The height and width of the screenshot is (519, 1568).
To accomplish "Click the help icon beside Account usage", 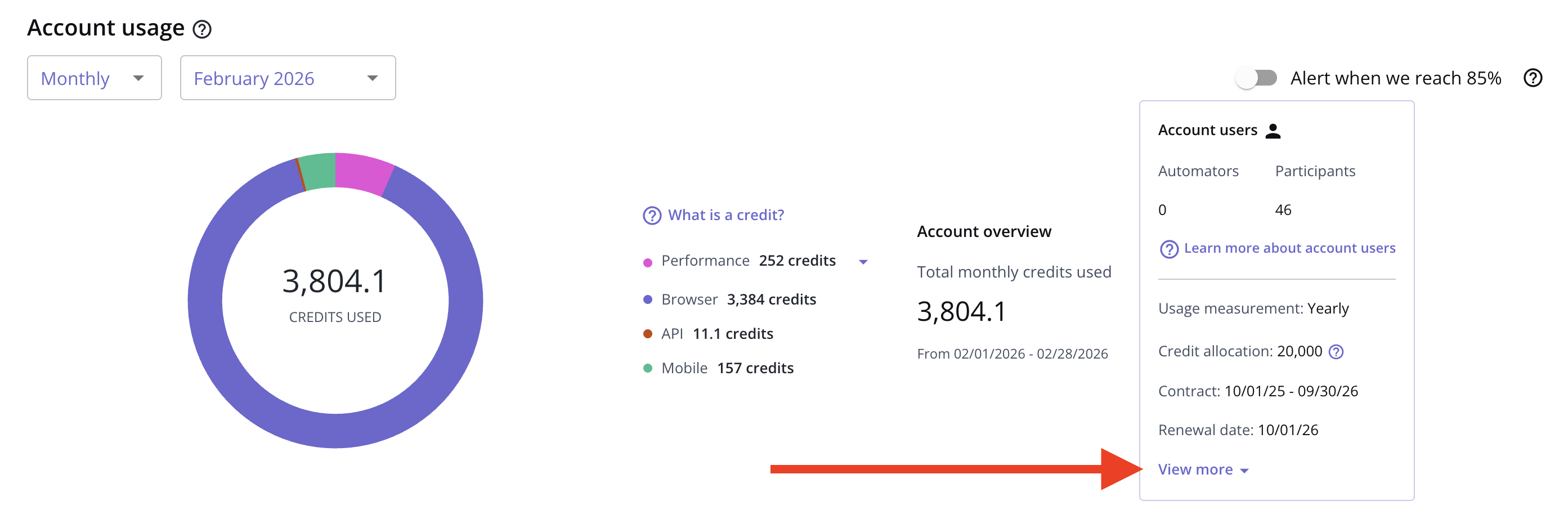I will (x=201, y=29).
